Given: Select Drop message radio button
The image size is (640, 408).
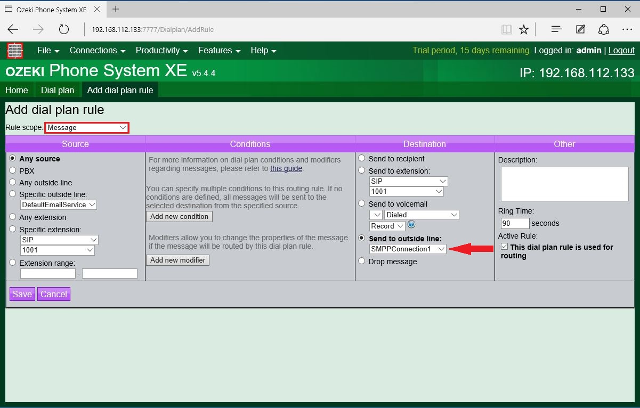Looking at the screenshot, I should click(362, 261).
